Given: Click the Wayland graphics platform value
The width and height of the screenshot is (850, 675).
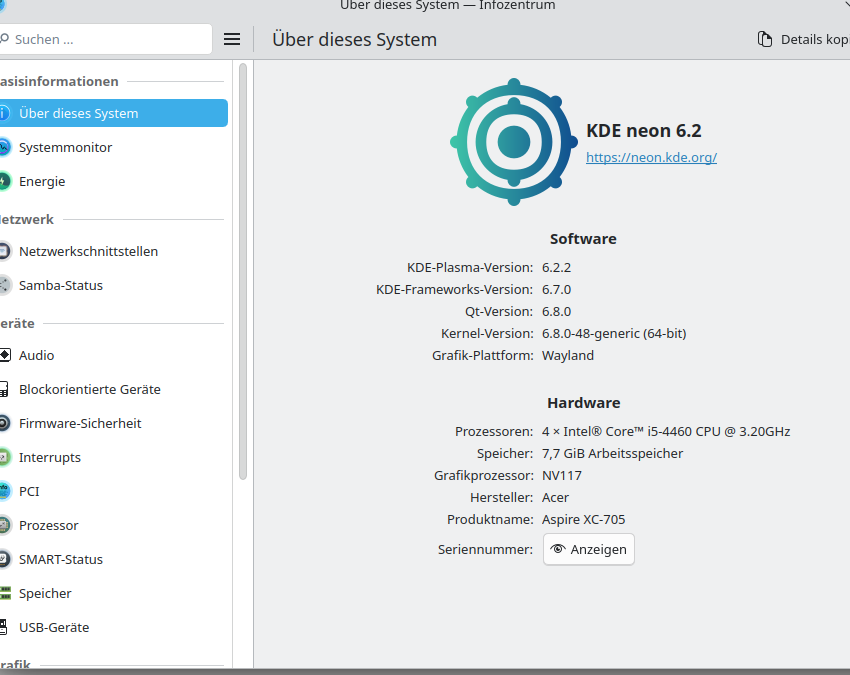Looking at the screenshot, I should coord(568,356).
